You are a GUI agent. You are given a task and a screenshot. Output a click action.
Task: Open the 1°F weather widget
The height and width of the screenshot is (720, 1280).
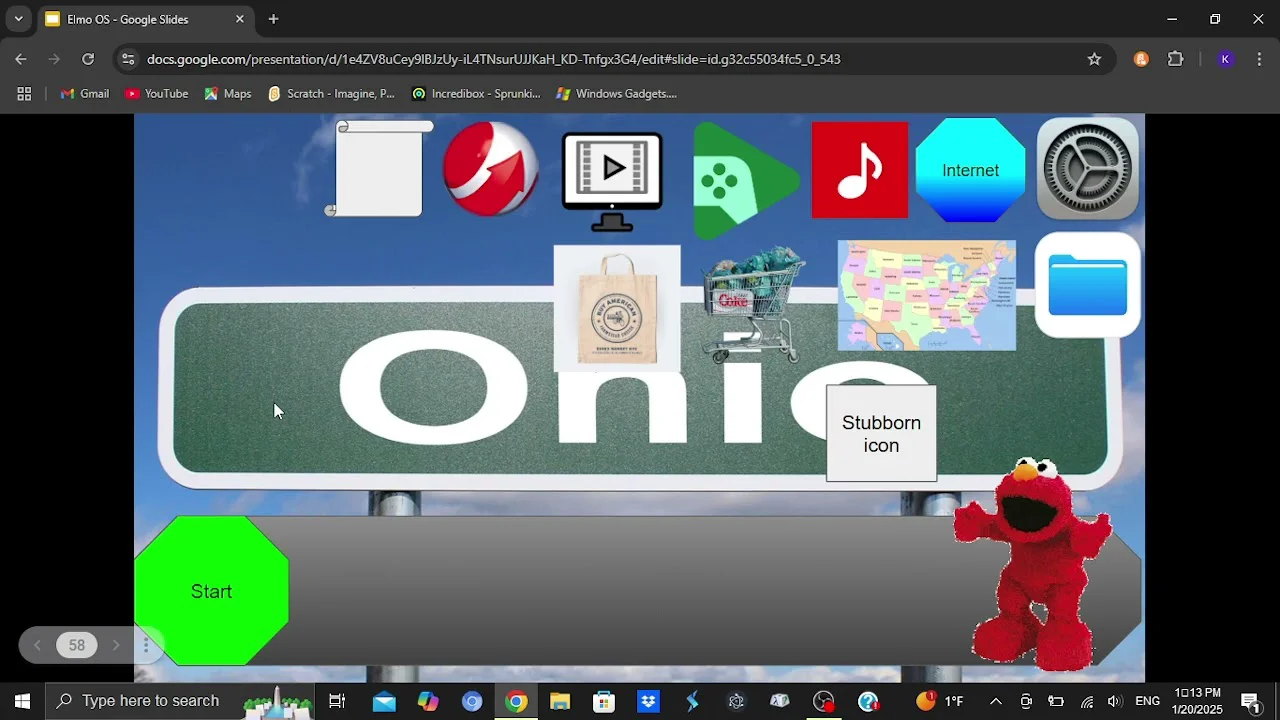[940, 701]
